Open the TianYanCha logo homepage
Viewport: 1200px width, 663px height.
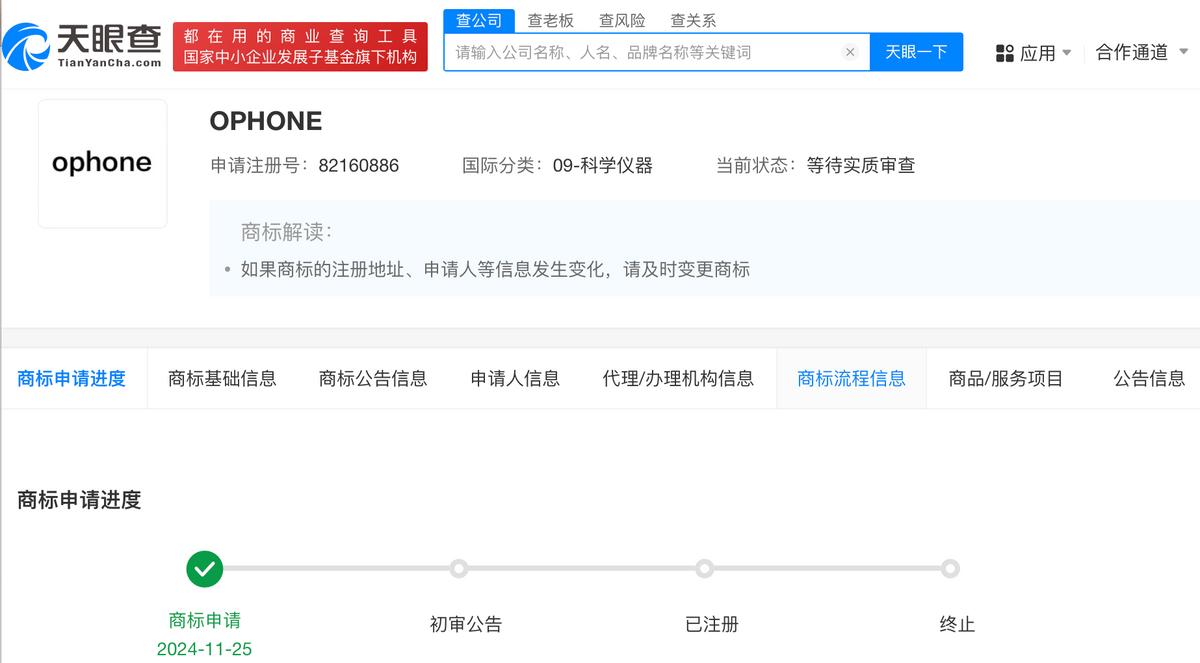pyautogui.click(x=82, y=46)
